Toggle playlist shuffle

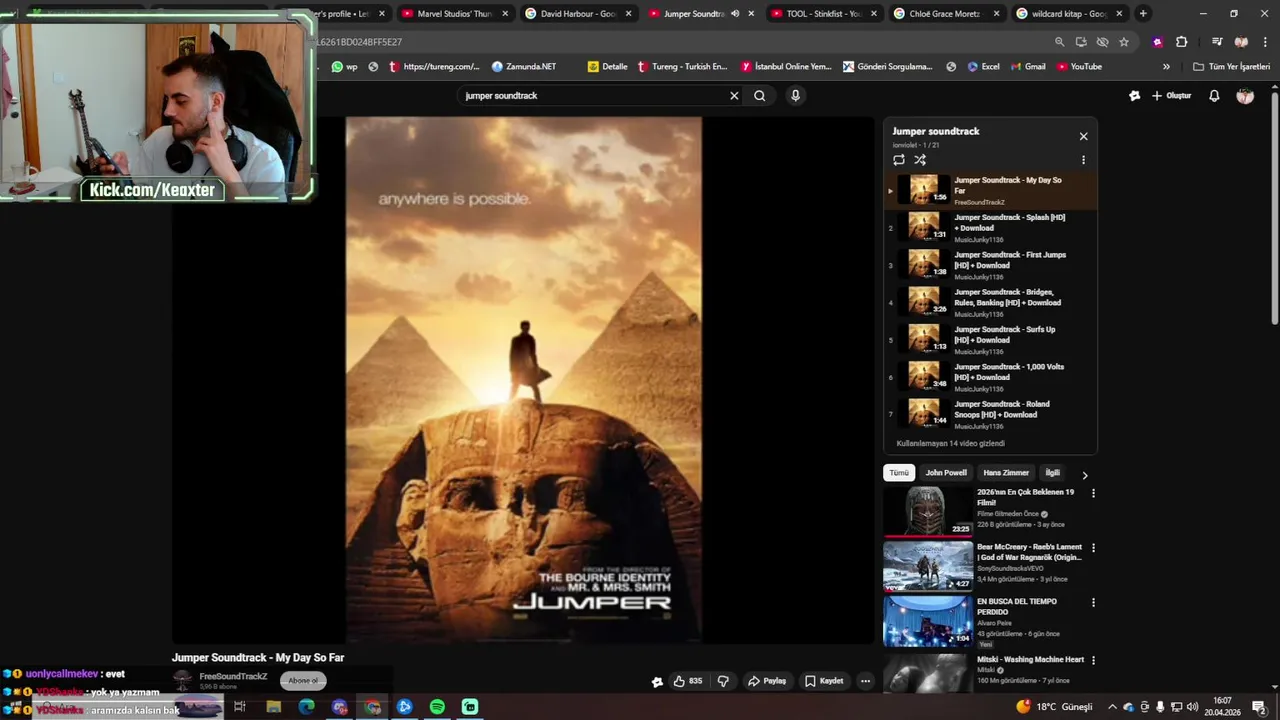tap(920, 160)
